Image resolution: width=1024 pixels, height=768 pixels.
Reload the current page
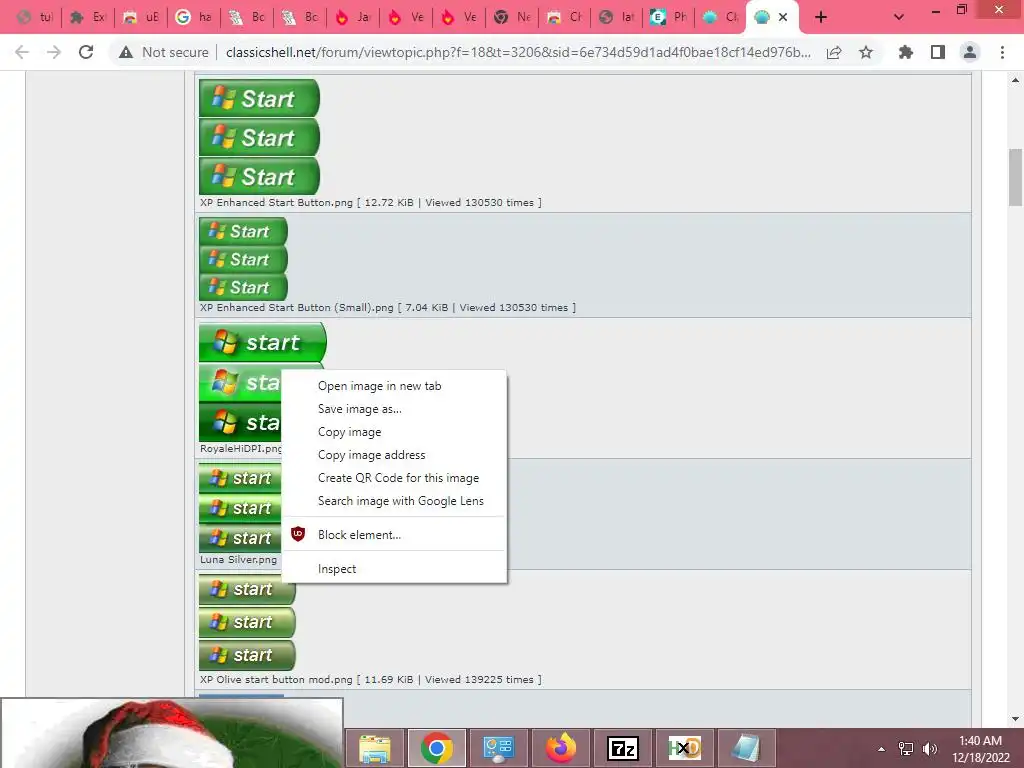pos(86,52)
